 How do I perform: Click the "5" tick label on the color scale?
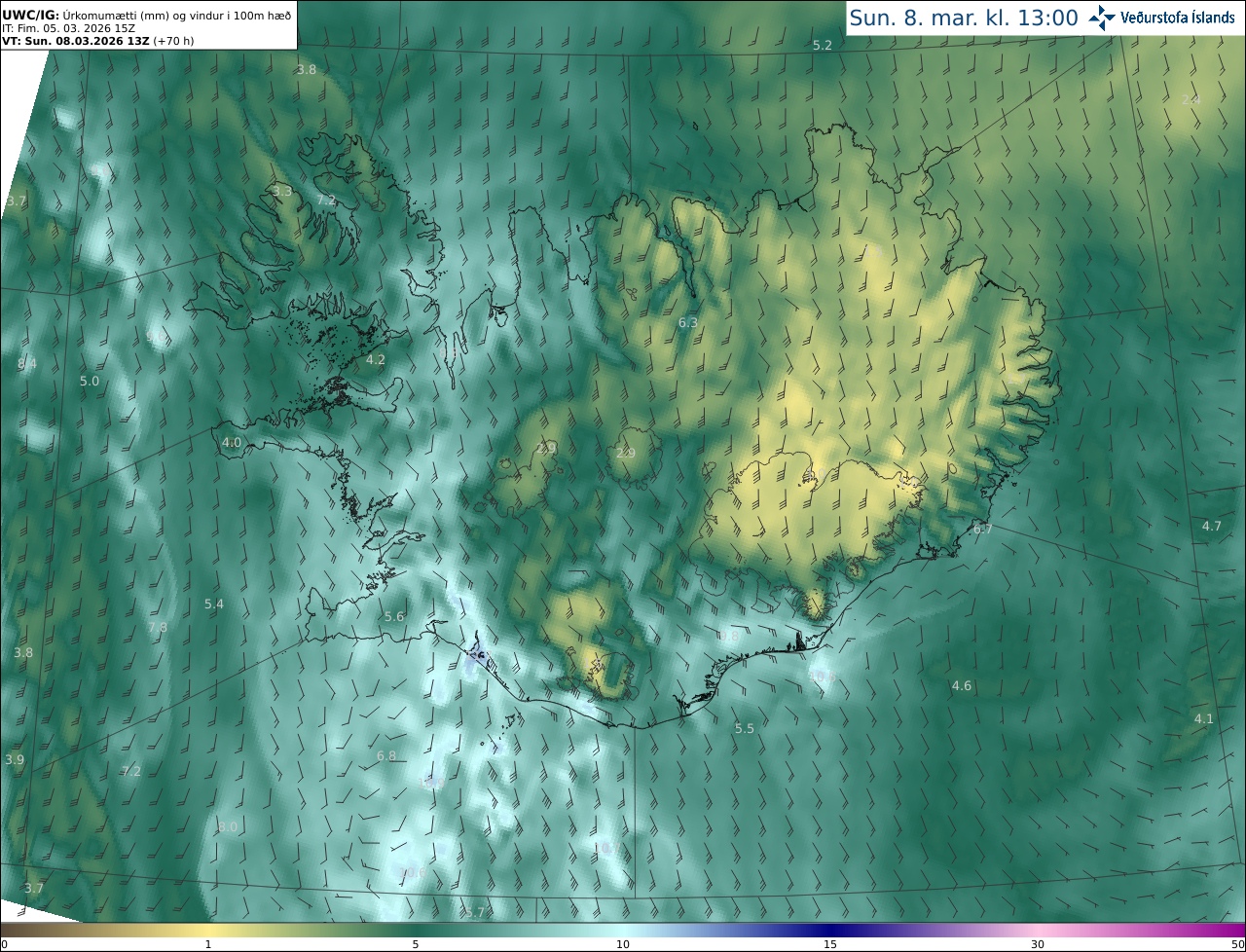point(416,944)
